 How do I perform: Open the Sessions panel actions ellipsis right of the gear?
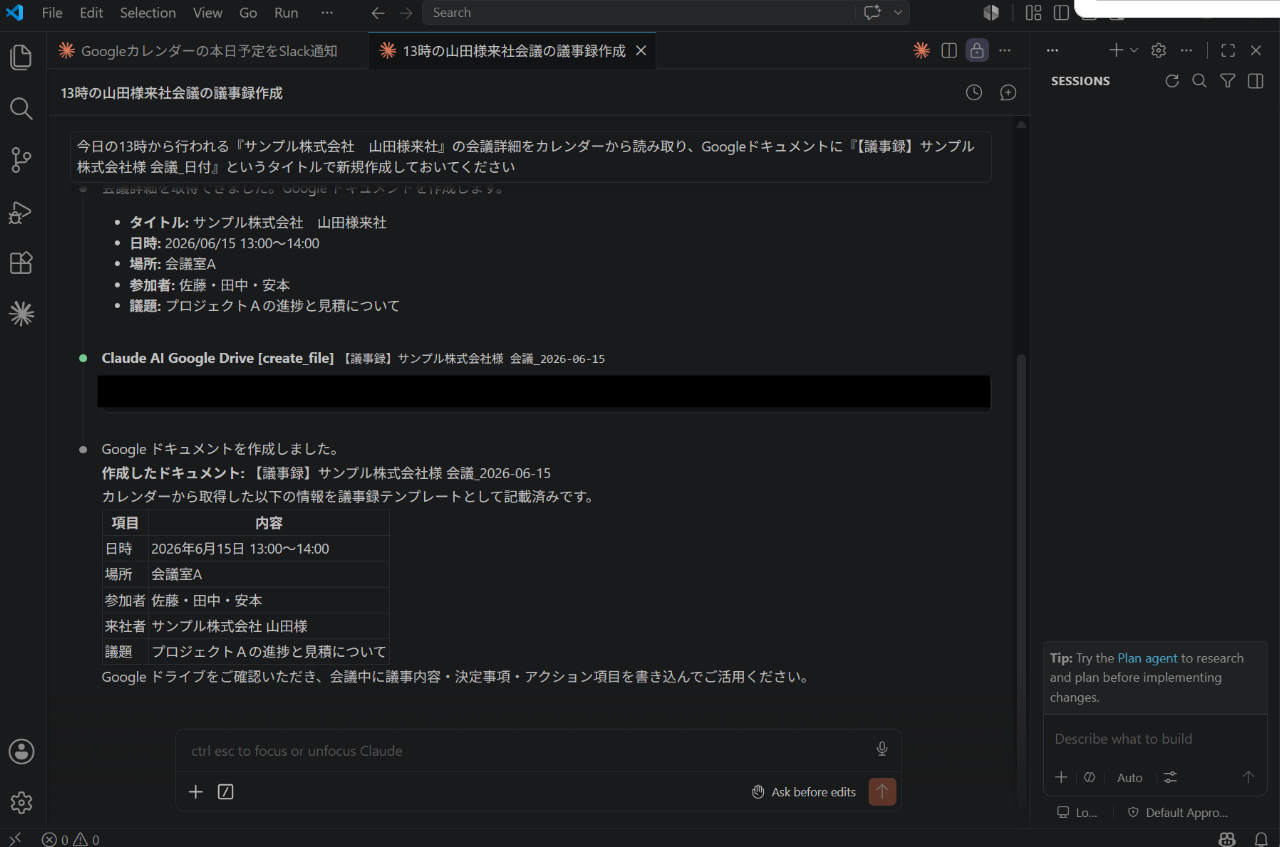click(1186, 51)
